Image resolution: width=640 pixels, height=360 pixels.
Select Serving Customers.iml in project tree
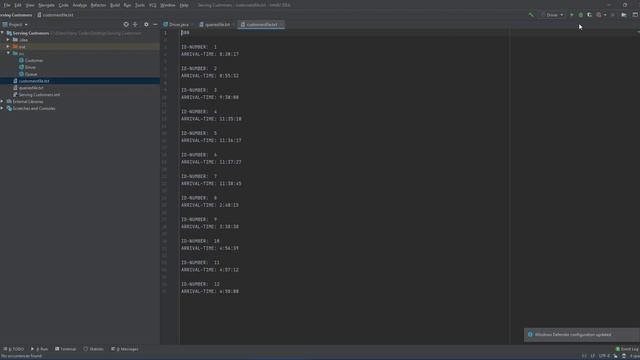(x=39, y=95)
